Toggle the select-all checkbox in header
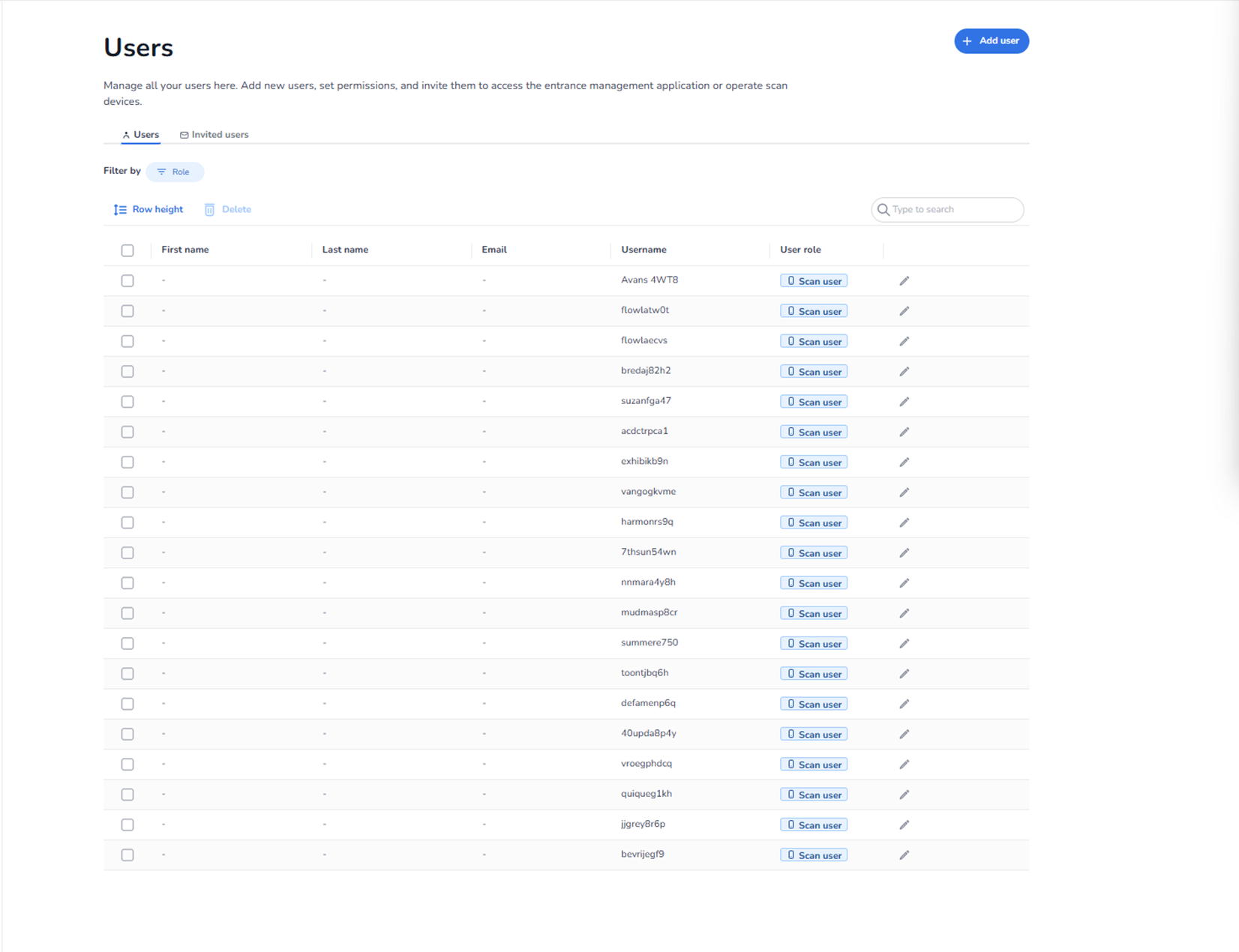This screenshot has height=952, width=1239. (127, 250)
